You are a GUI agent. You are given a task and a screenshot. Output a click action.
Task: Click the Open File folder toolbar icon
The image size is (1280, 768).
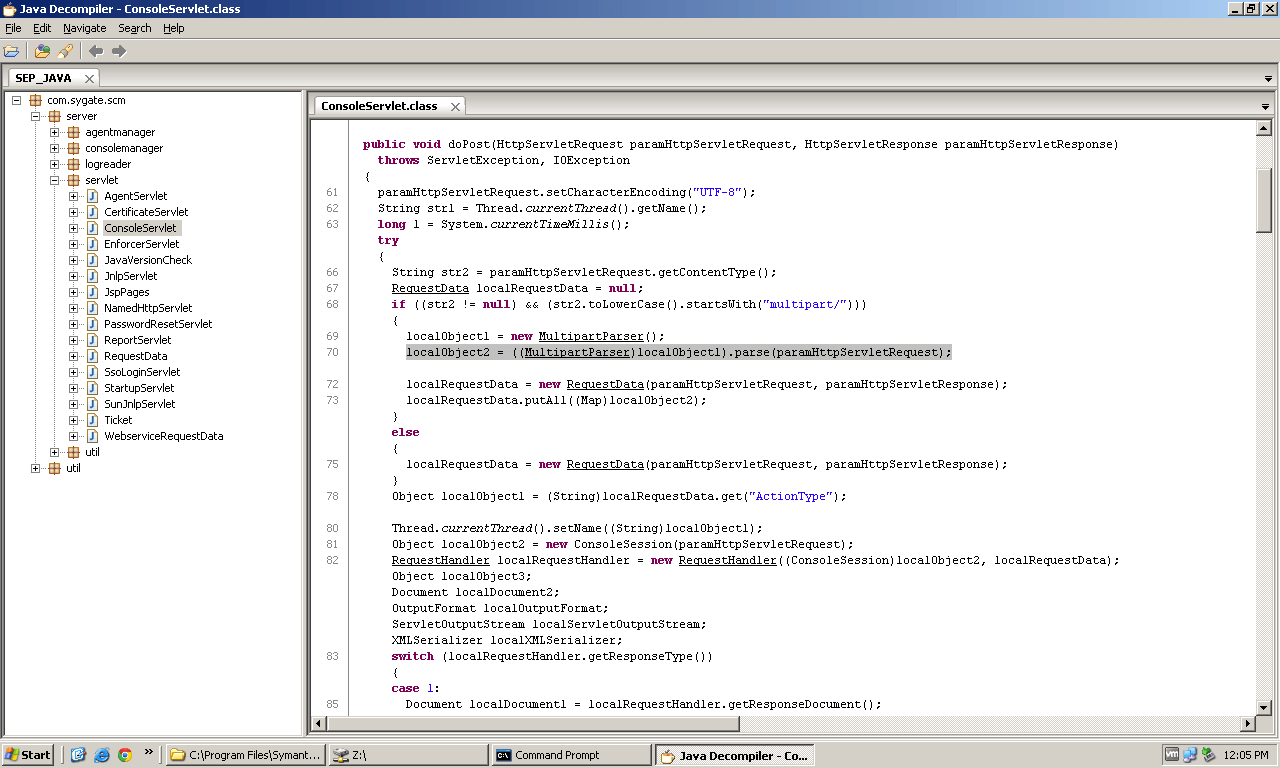(11, 51)
